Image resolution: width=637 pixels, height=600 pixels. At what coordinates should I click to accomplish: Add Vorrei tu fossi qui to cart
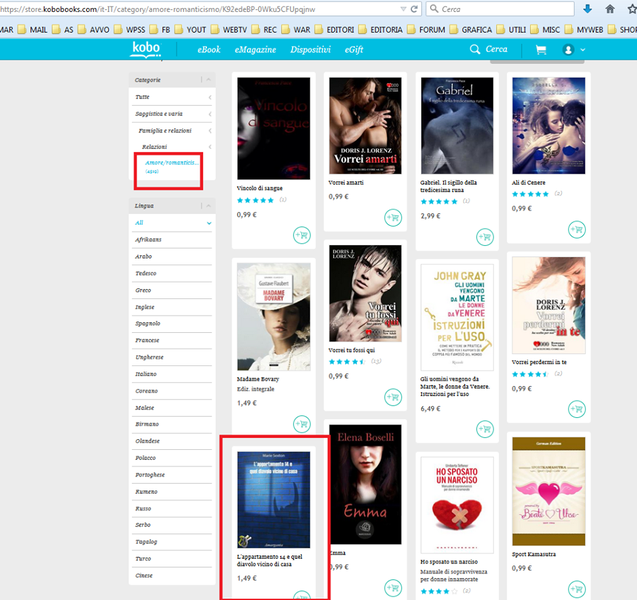pyautogui.click(x=393, y=397)
